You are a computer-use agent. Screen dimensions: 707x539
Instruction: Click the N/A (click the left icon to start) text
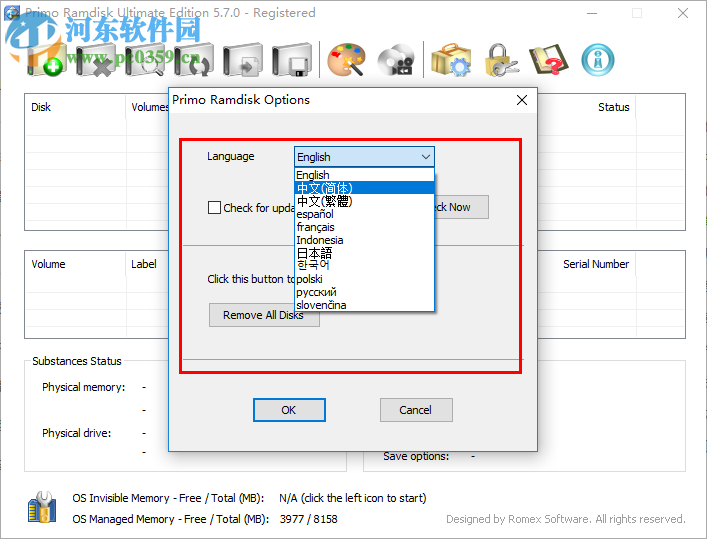(353, 498)
